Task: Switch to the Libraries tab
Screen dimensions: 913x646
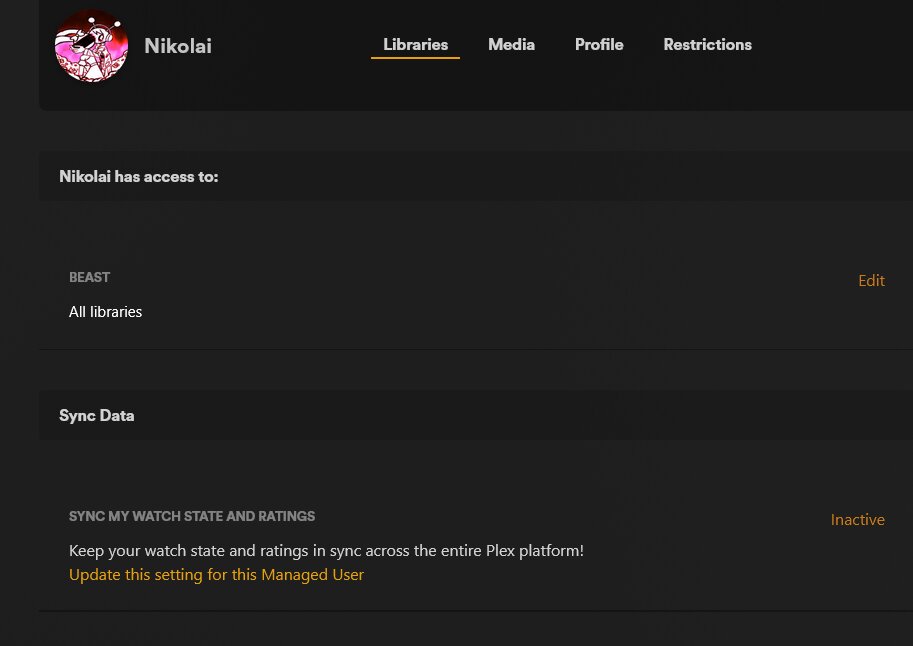Action: pyautogui.click(x=415, y=44)
